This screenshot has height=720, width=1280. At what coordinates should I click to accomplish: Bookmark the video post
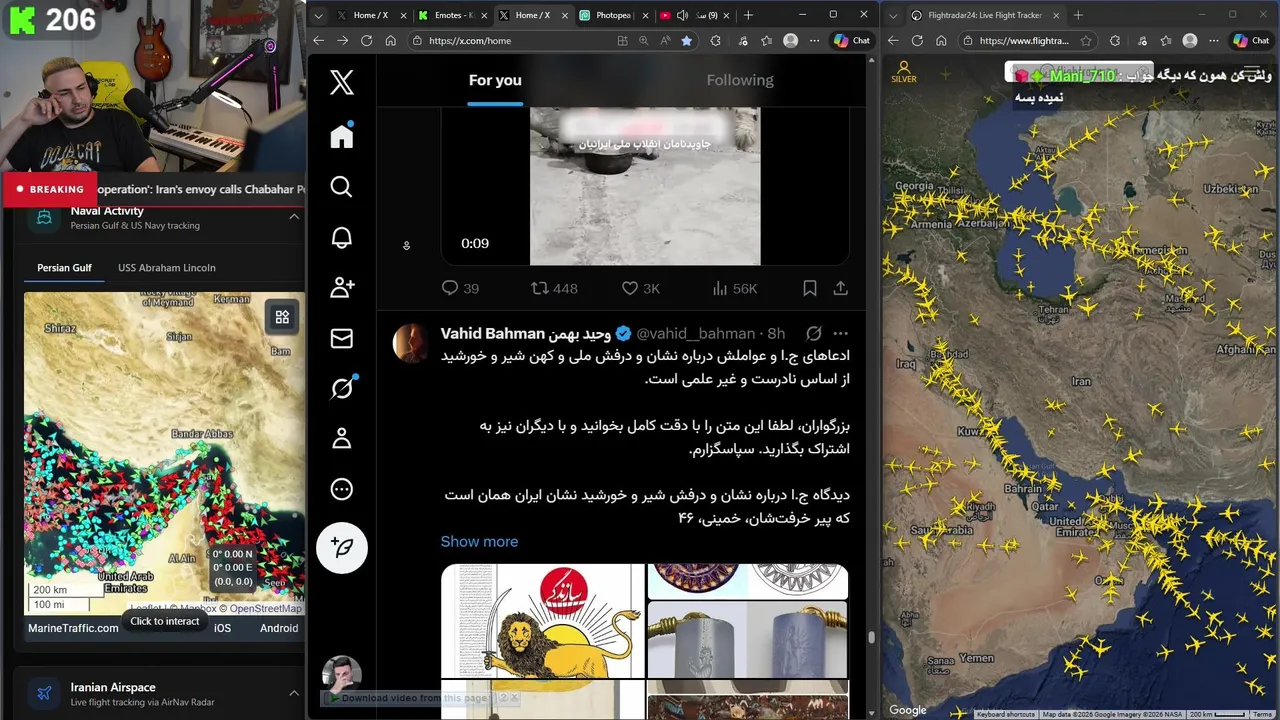pyautogui.click(x=810, y=288)
